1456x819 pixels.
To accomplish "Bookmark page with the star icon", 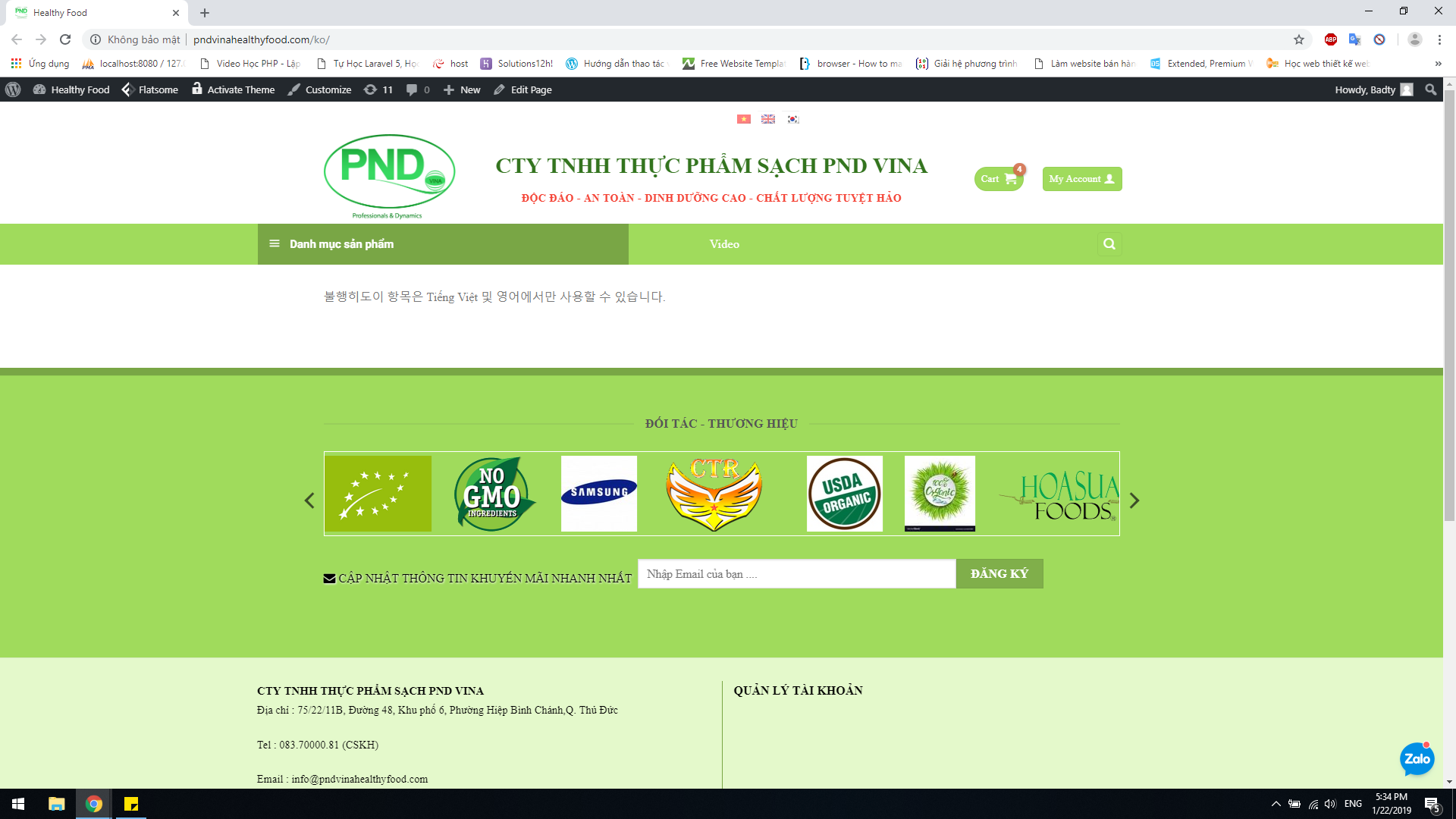I will [1299, 39].
